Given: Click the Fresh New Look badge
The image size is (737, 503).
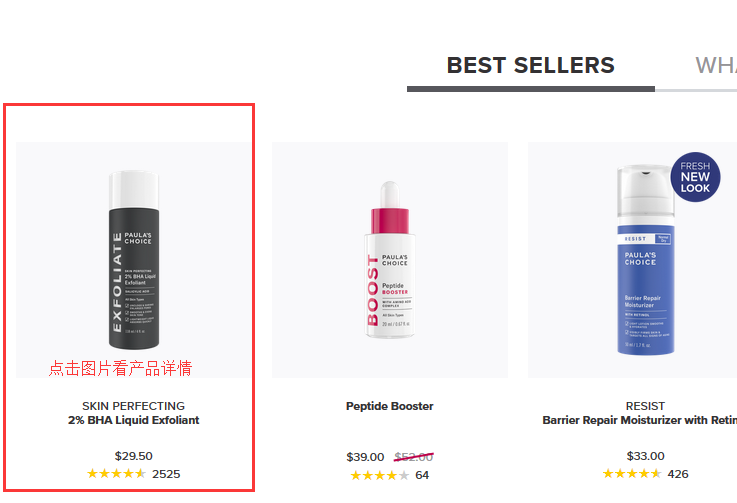Looking at the screenshot, I should (x=695, y=177).
